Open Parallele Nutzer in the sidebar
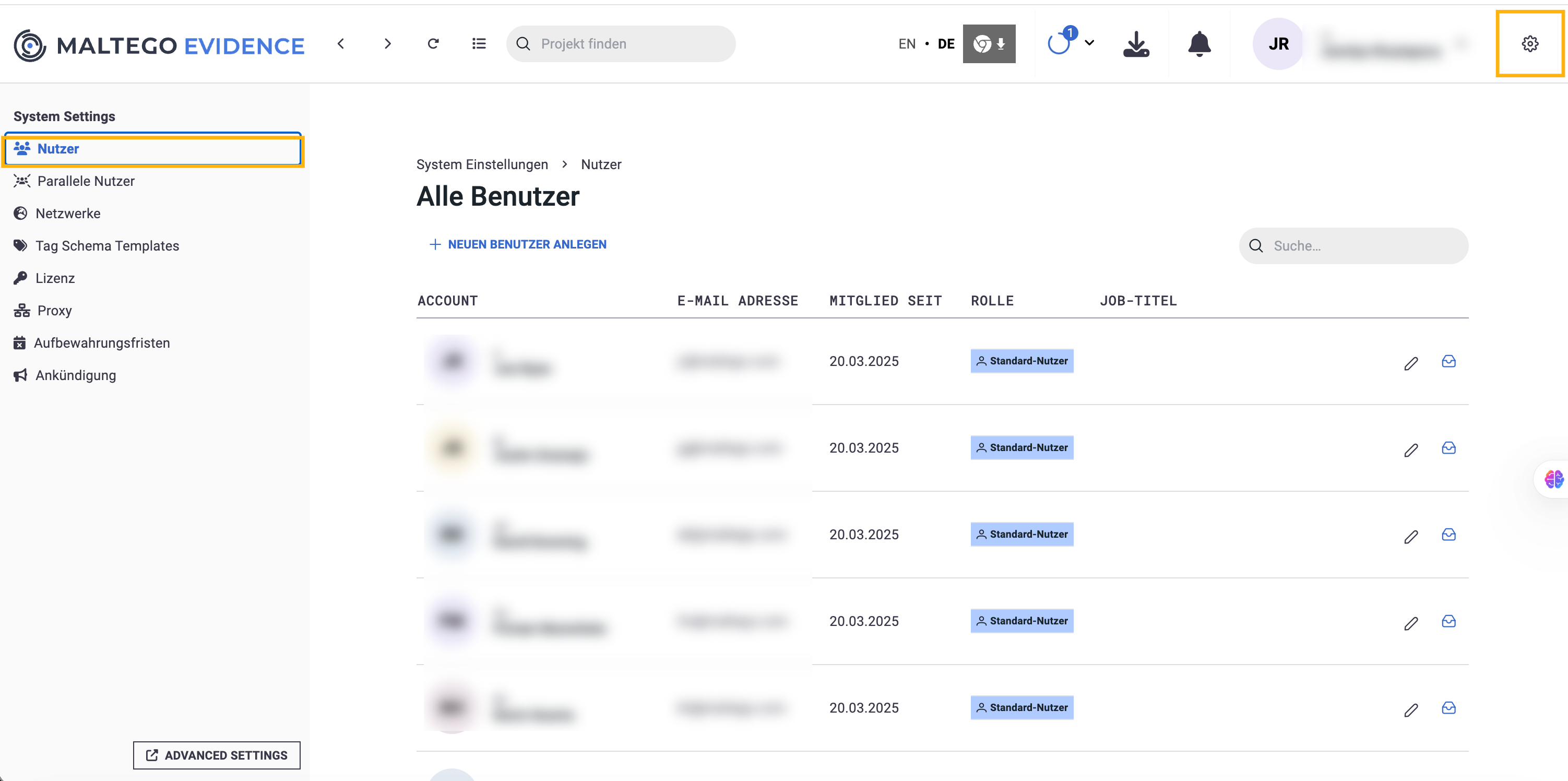This screenshot has width=1568, height=781. click(86, 181)
